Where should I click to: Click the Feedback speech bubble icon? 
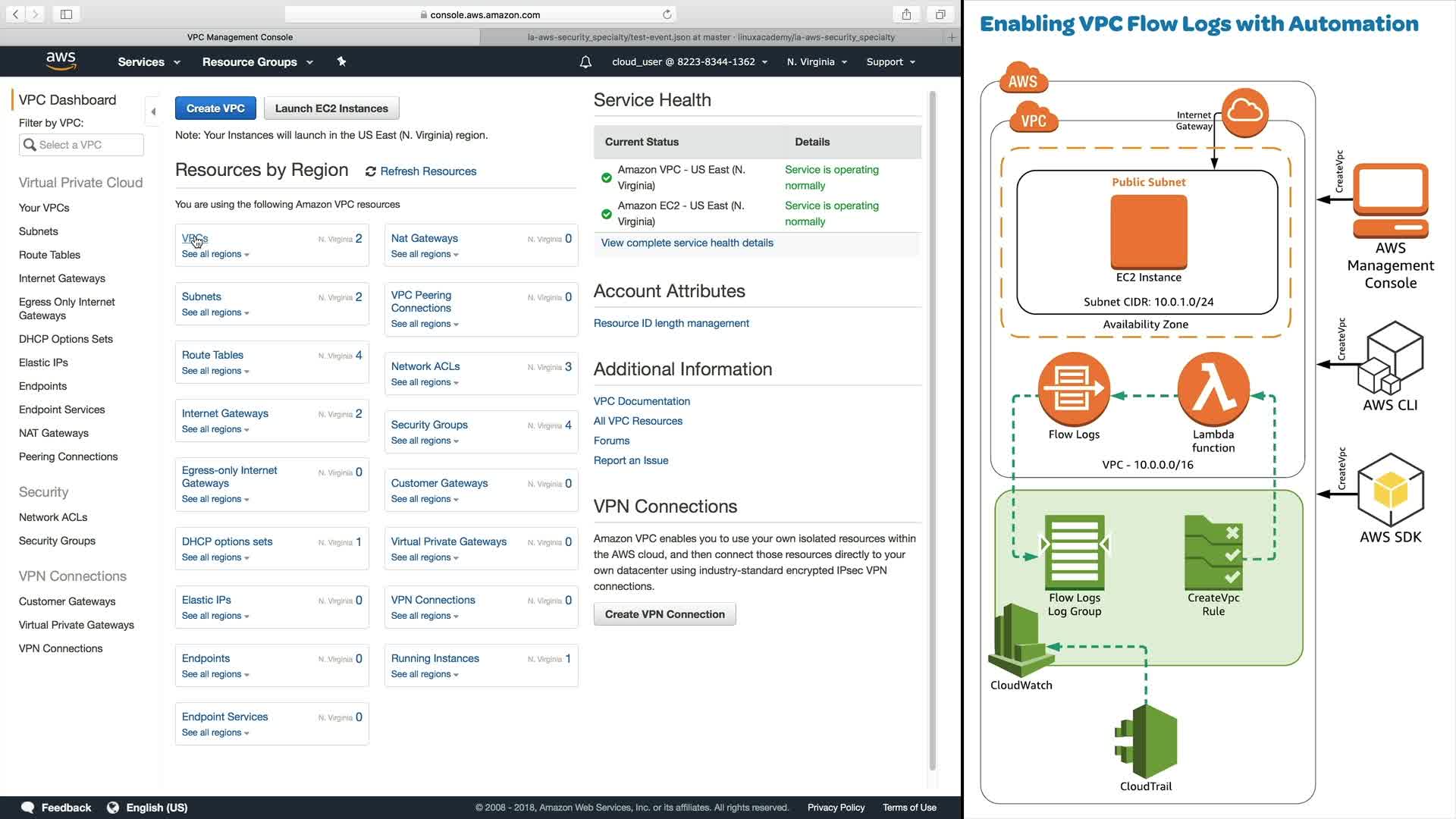(28, 807)
